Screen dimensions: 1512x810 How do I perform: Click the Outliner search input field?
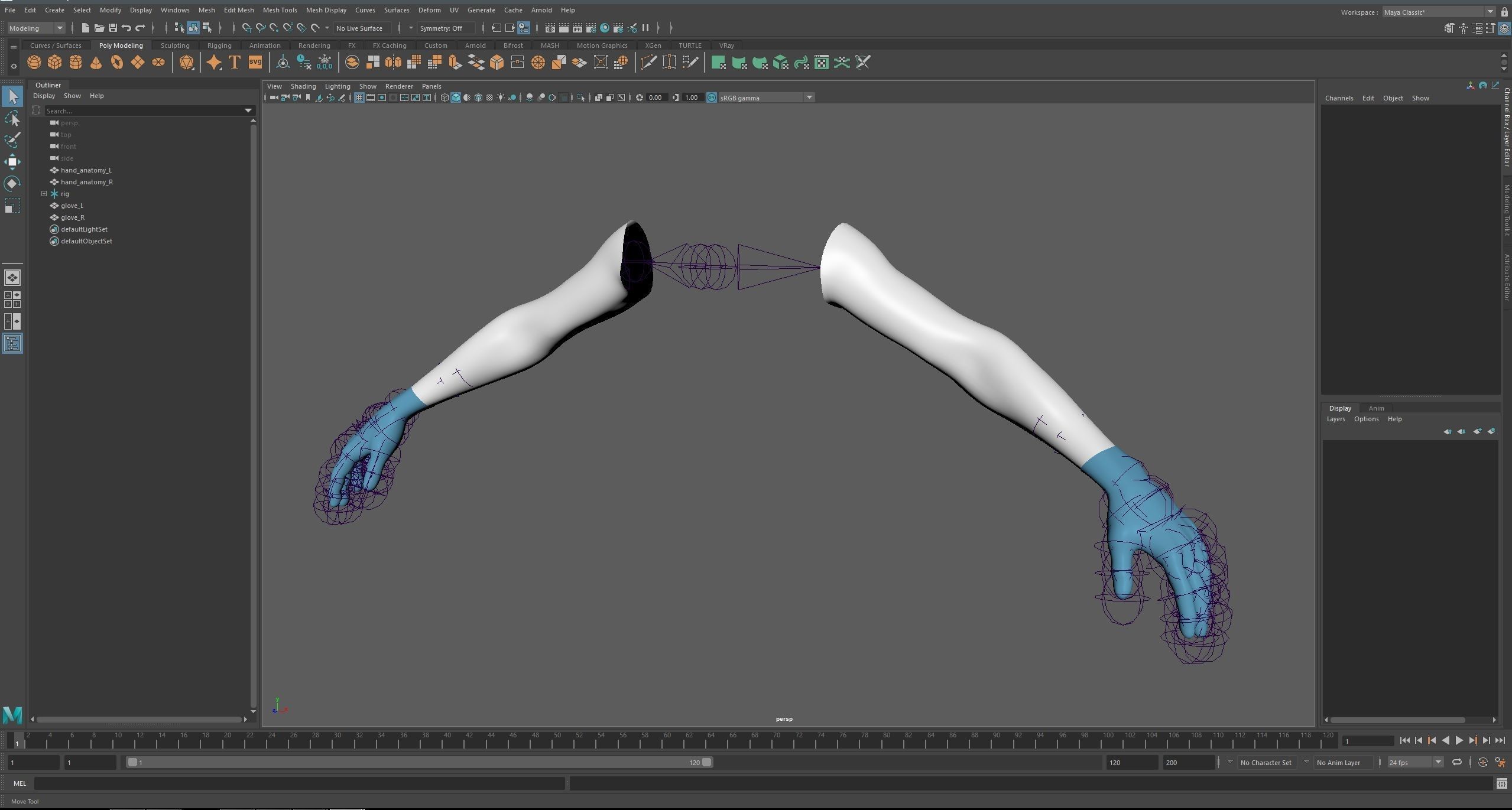pos(144,110)
